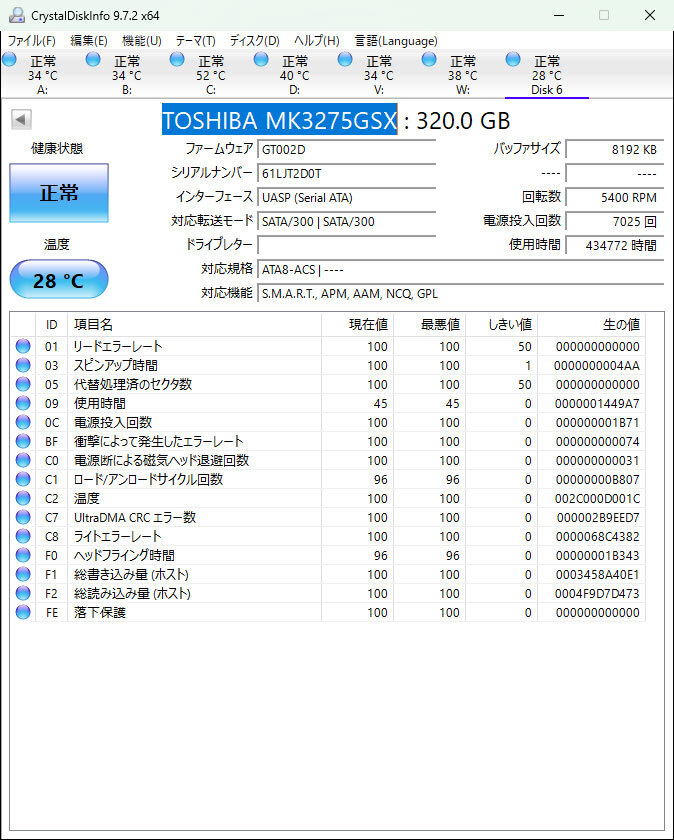Click the empty ドライブレター field
674x840 pixels.
(347, 245)
